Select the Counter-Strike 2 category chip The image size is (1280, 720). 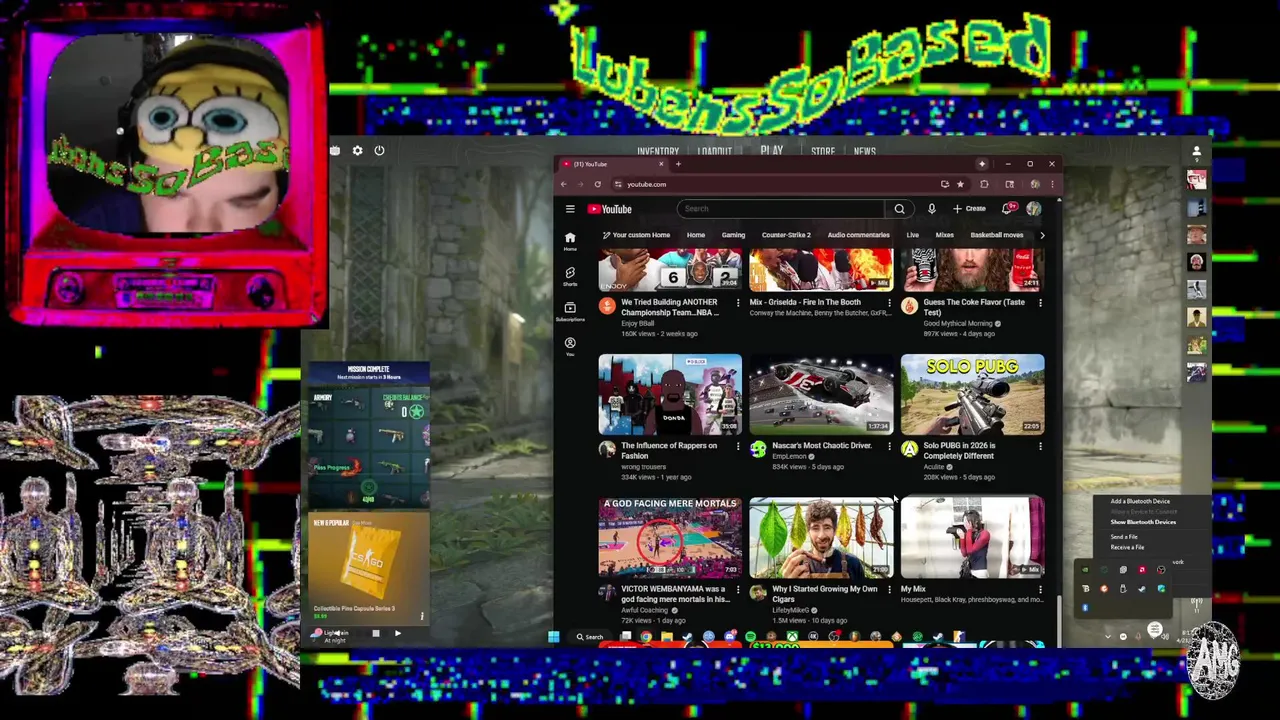(786, 235)
